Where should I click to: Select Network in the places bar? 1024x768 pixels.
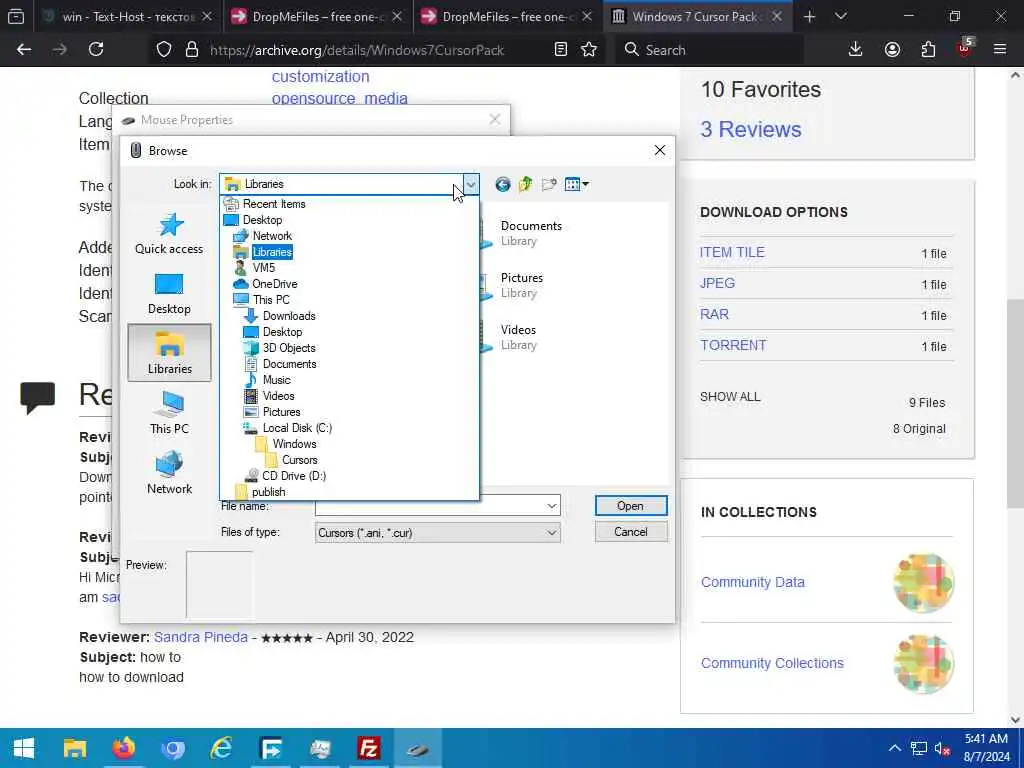click(169, 473)
